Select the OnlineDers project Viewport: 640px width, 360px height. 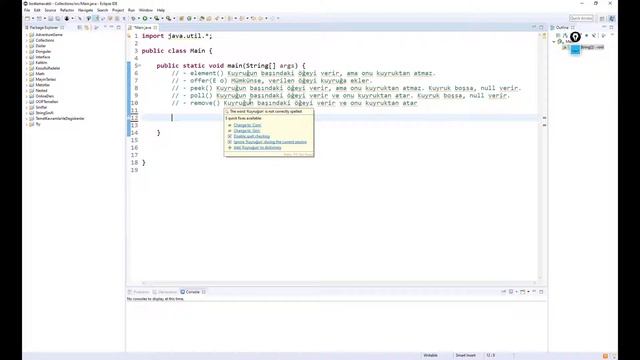44,96
